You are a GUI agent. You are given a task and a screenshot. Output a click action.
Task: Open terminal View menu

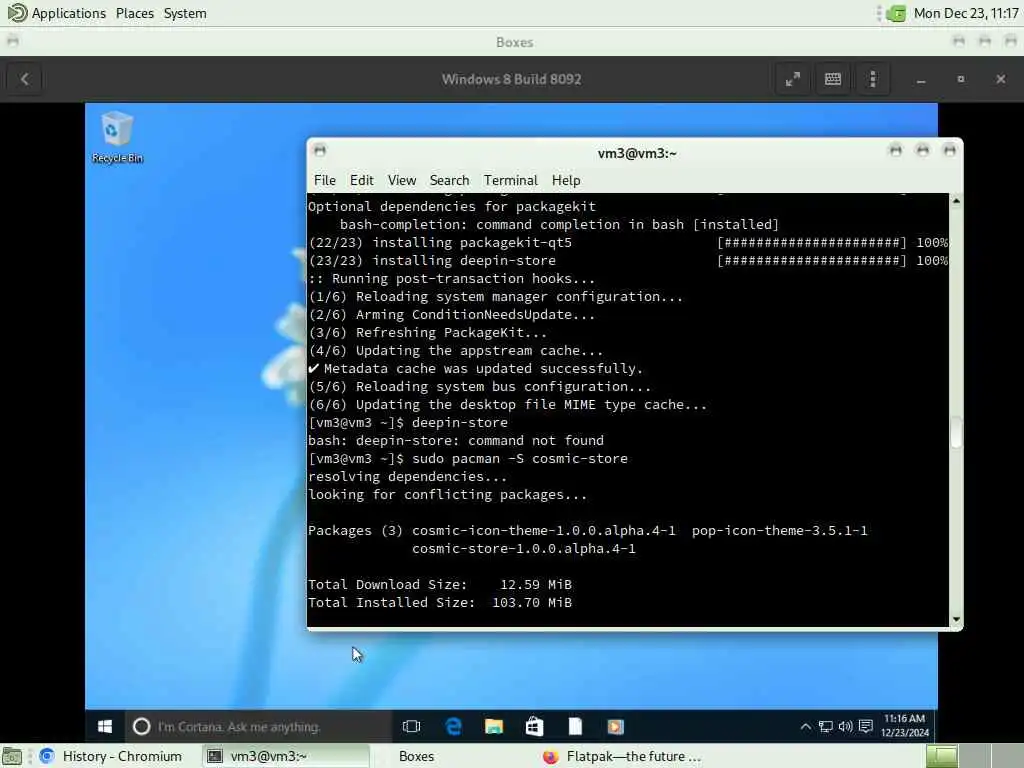pos(402,180)
